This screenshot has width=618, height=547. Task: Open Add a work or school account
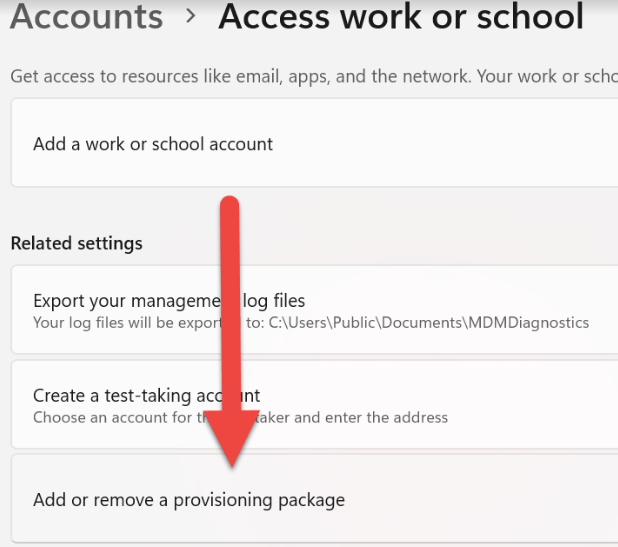pyautogui.click(x=153, y=144)
